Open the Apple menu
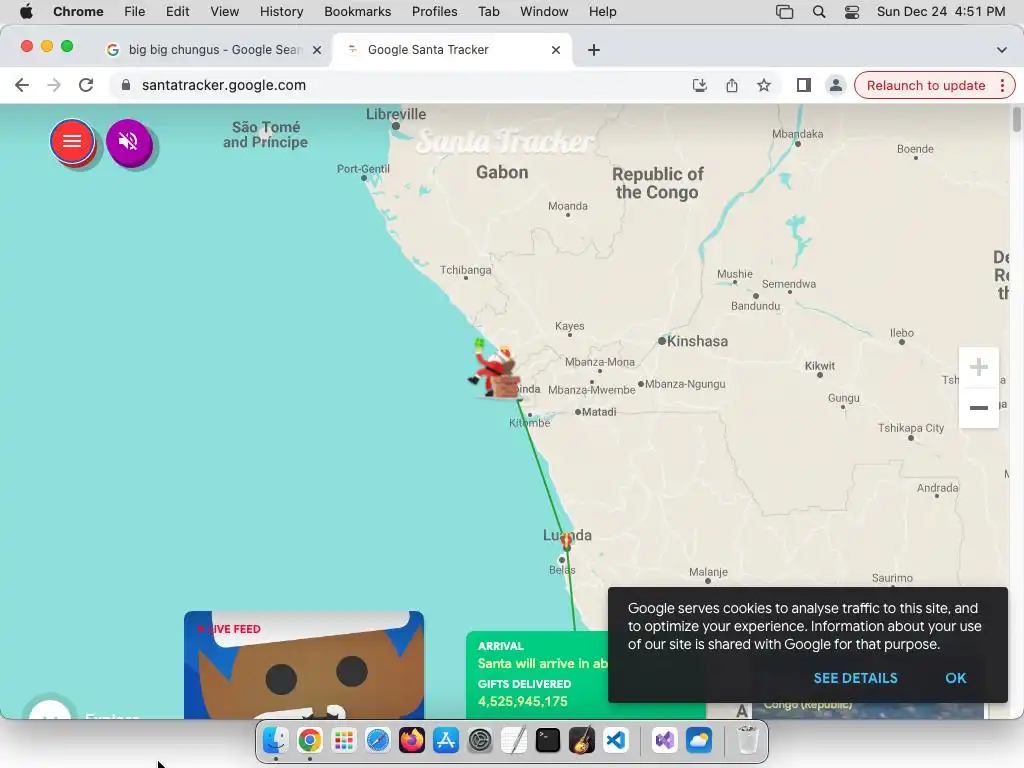 click(26, 12)
